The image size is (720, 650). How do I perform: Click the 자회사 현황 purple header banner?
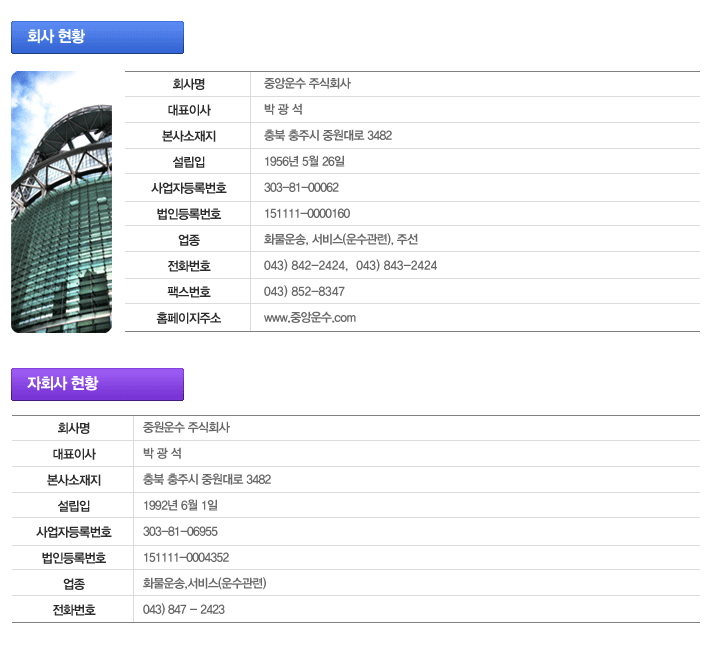[x=97, y=384]
